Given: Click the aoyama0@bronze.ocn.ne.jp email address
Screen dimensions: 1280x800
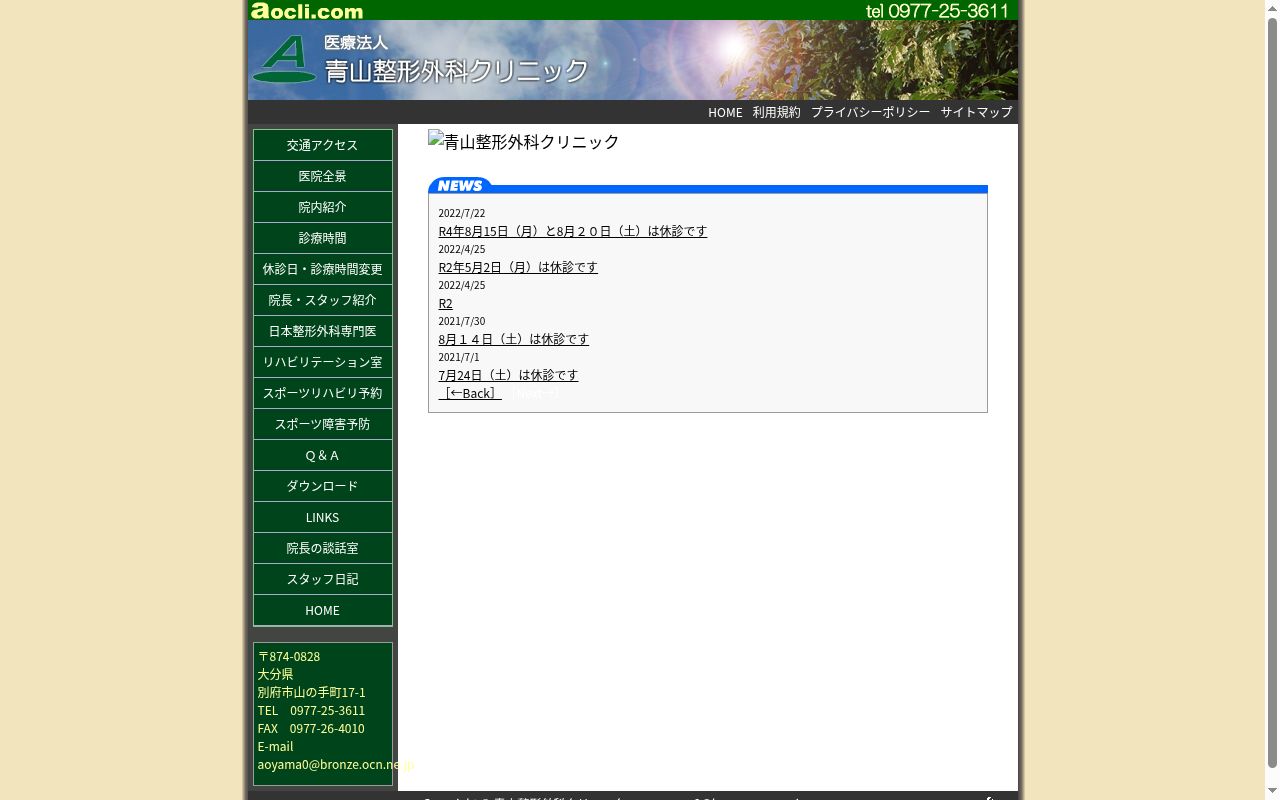Looking at the screenshot, I should point(335,764).
